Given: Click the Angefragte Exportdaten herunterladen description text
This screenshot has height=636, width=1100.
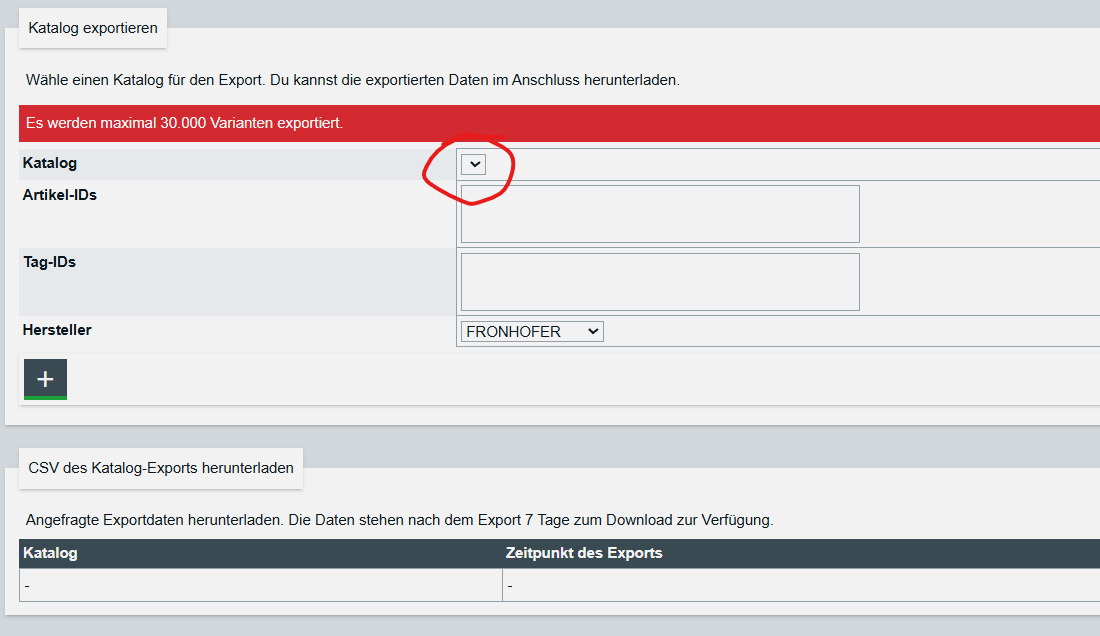Looking at the screenshot, I should coord(399,520).
